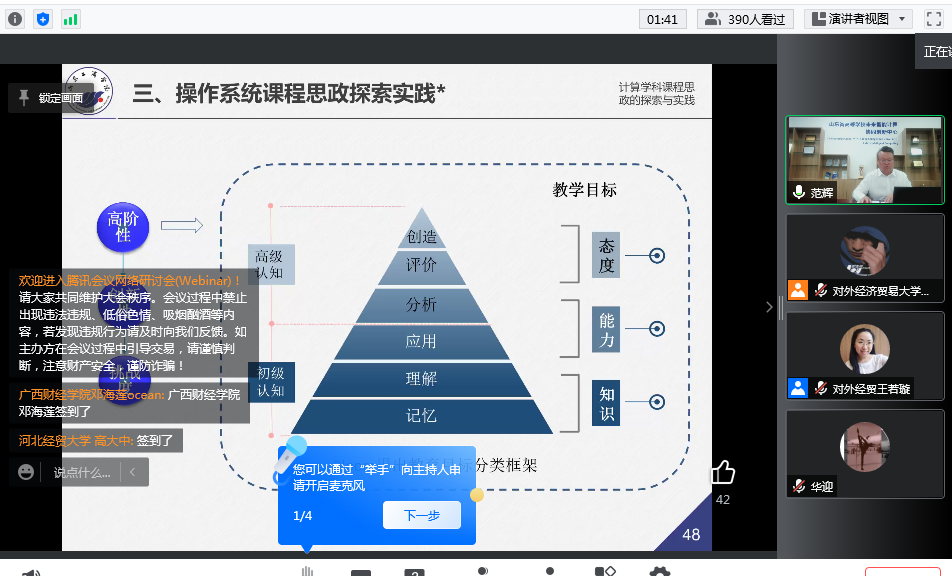Collapse the chat panel with arrow

[x=133, y=472]
